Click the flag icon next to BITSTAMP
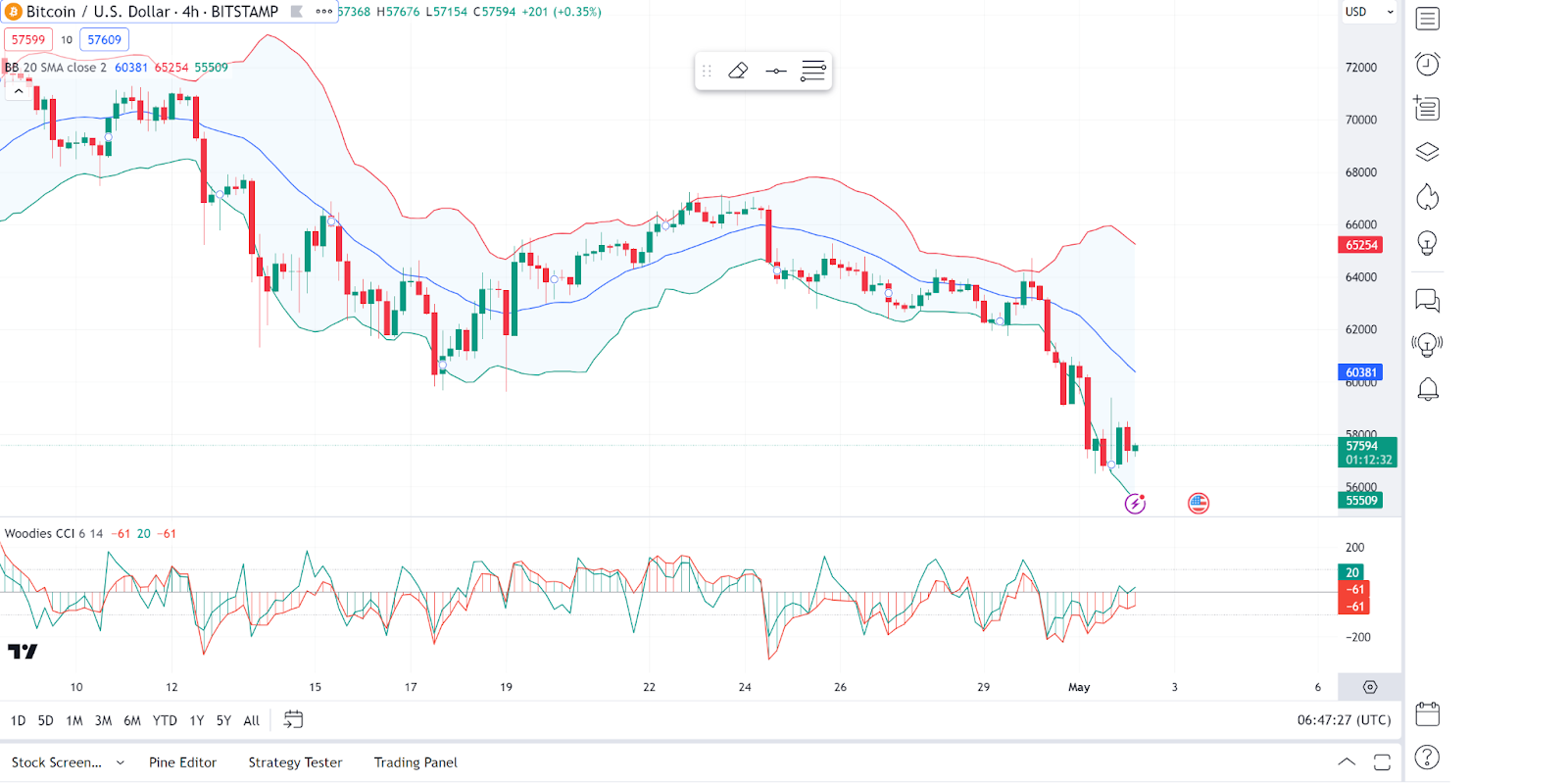1568x783 pixels. (x=297, y=12)
